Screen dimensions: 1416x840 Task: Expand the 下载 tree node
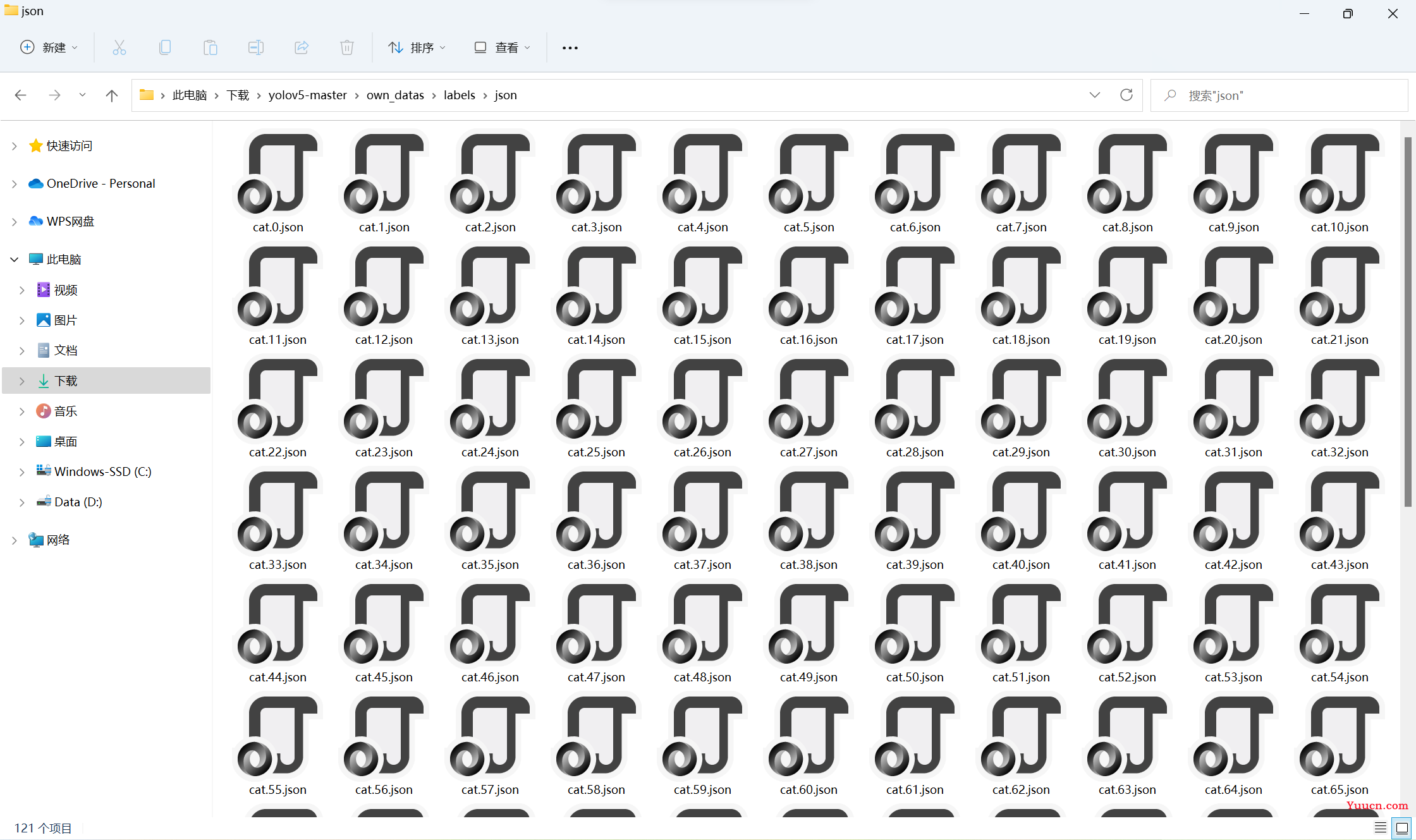coord(22,381)
